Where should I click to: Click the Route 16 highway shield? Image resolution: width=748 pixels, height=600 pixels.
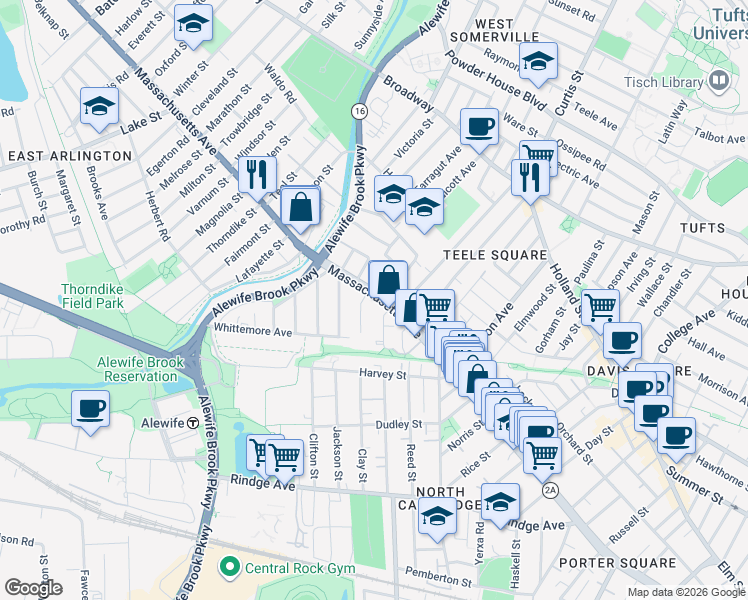tap(359, 111)
